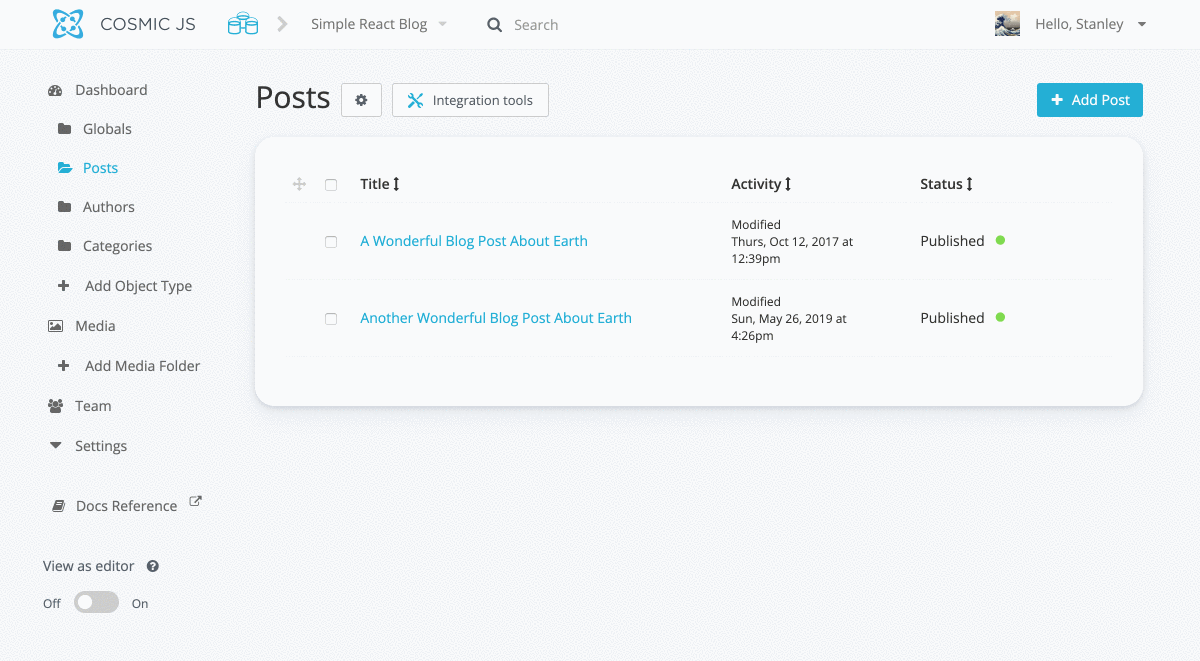Click the Docs Reference book icon
1200x661 pixels.
coord(59,506)
